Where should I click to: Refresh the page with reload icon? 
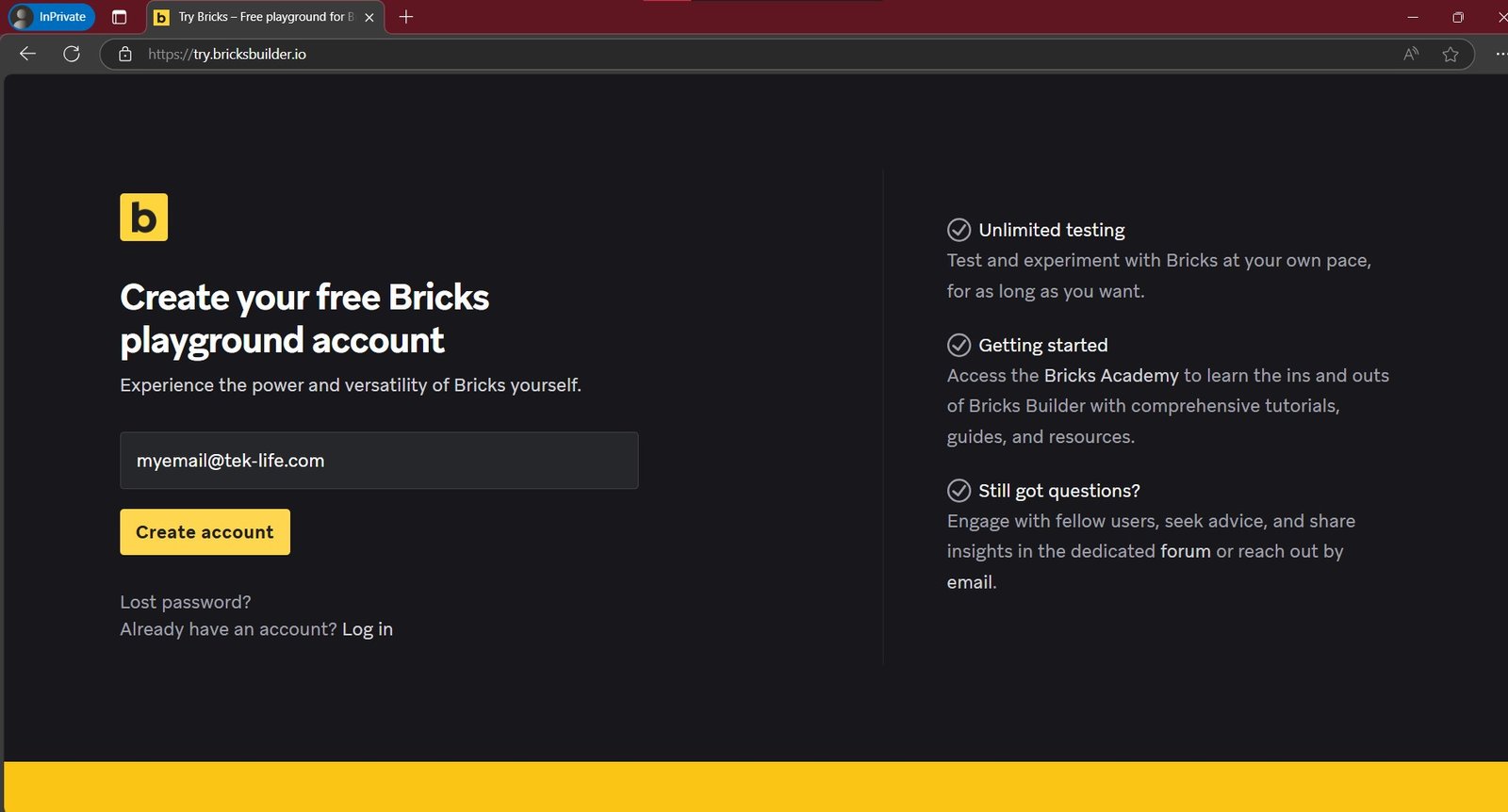(x=72, y=54)
